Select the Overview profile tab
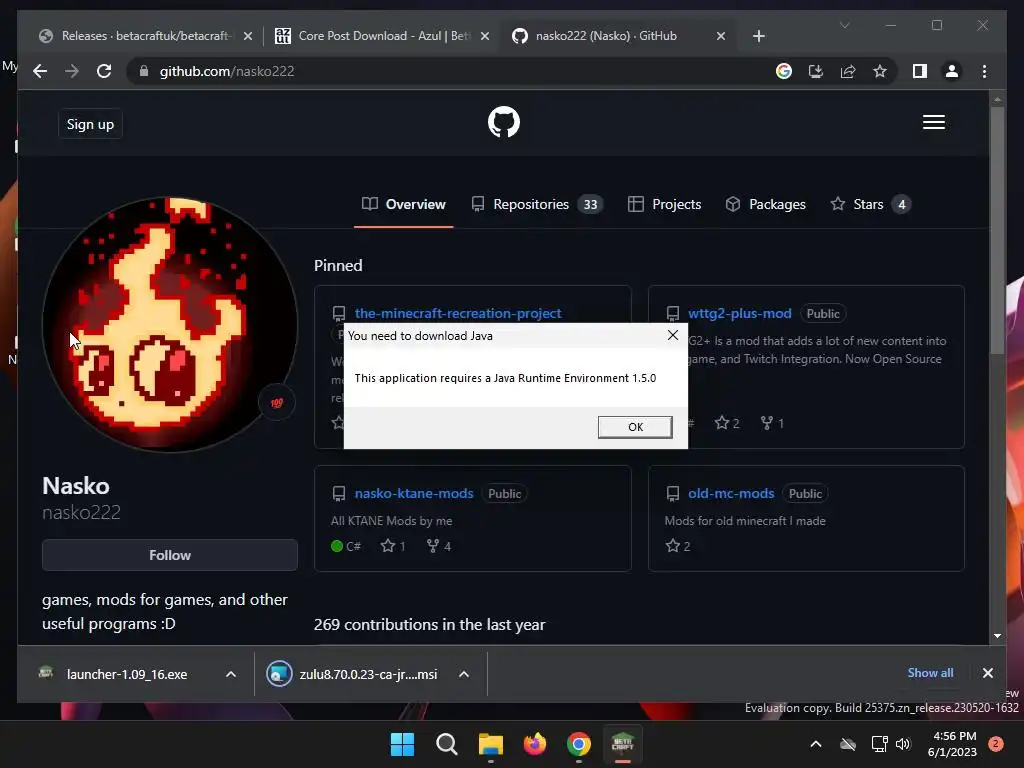The width and height of the screenshot is (1024, 768). (404, 204)
